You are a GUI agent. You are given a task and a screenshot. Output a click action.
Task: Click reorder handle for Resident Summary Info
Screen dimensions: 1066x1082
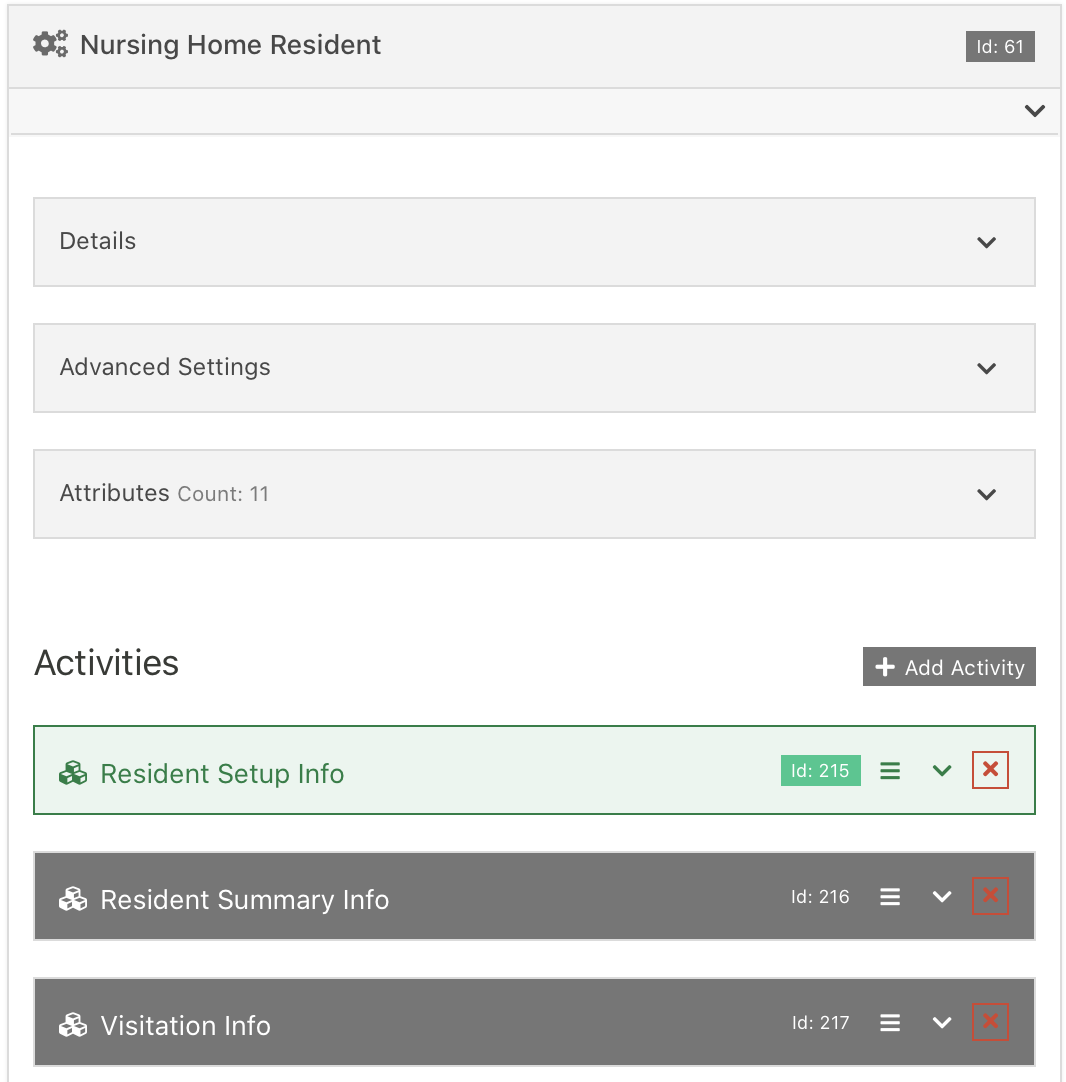[890, 896]
